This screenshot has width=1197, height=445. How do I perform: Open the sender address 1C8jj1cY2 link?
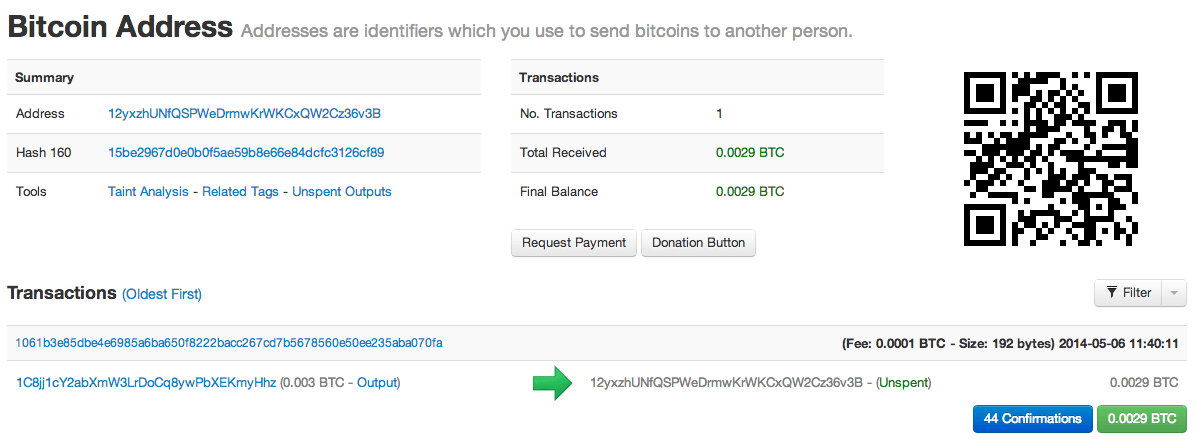point(146,383)
